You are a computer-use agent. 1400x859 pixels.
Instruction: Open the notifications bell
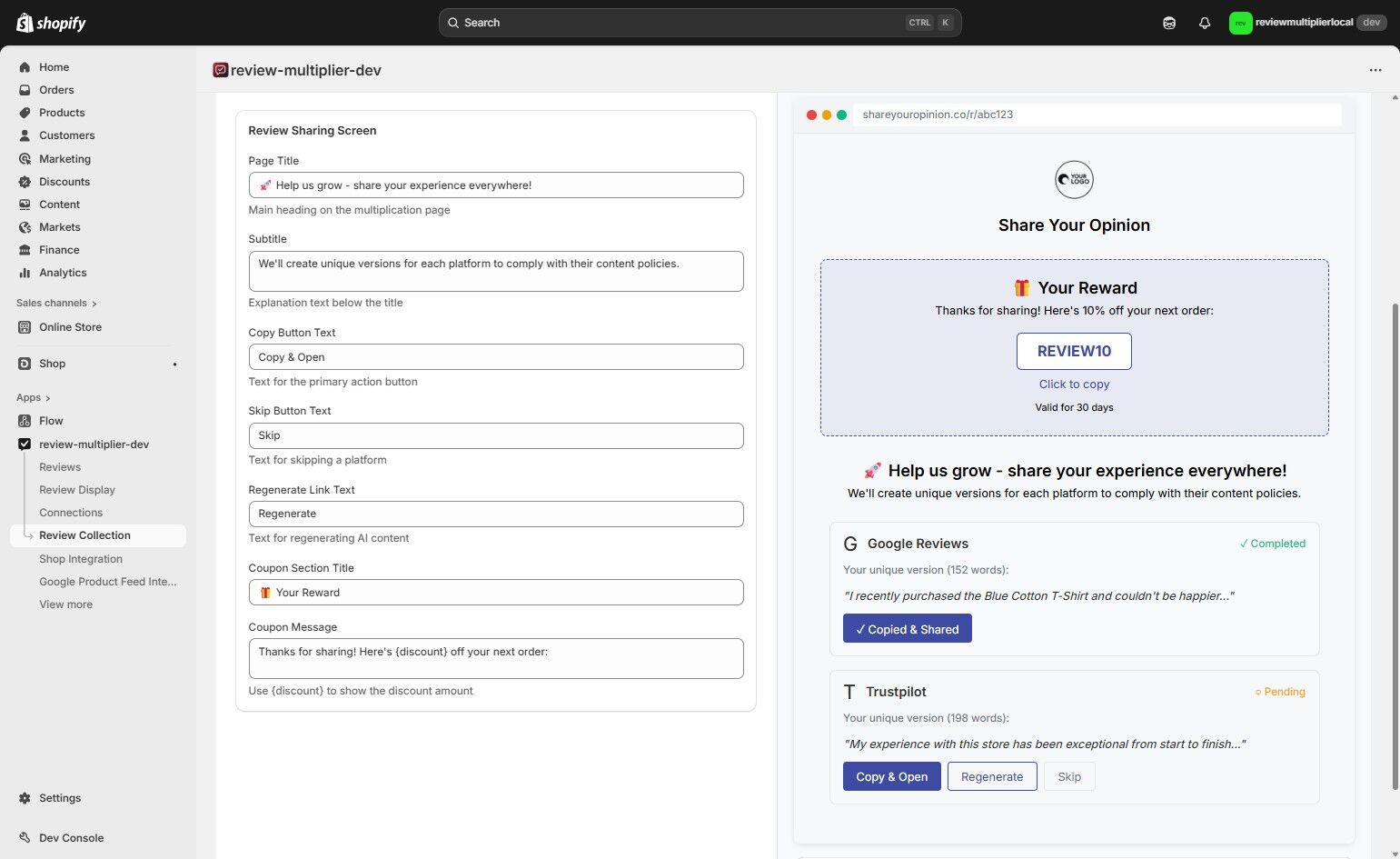tap(1205, 23)
